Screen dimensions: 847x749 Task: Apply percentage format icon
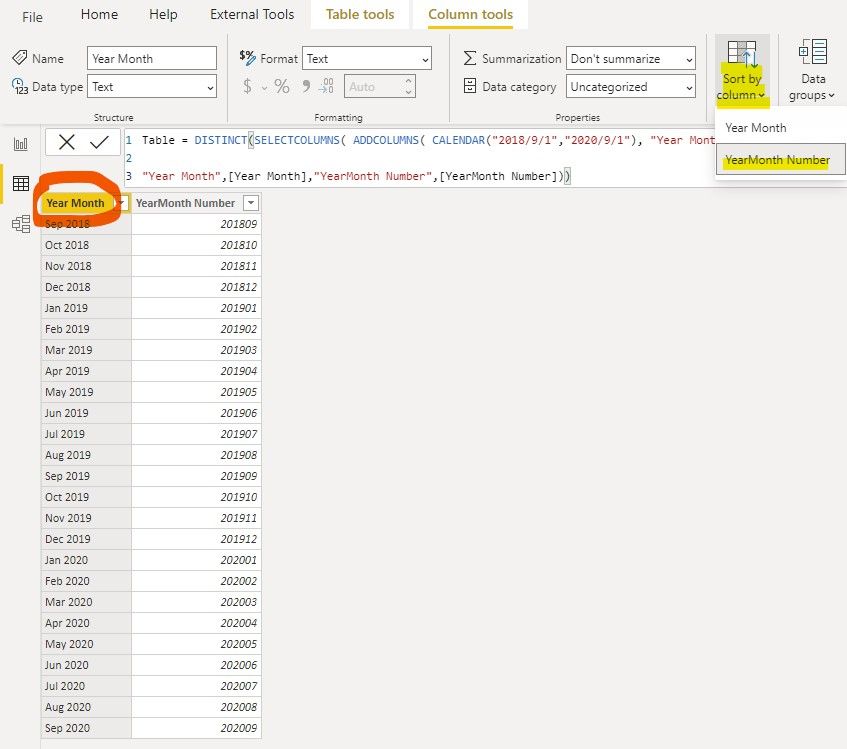pos(281,86)
